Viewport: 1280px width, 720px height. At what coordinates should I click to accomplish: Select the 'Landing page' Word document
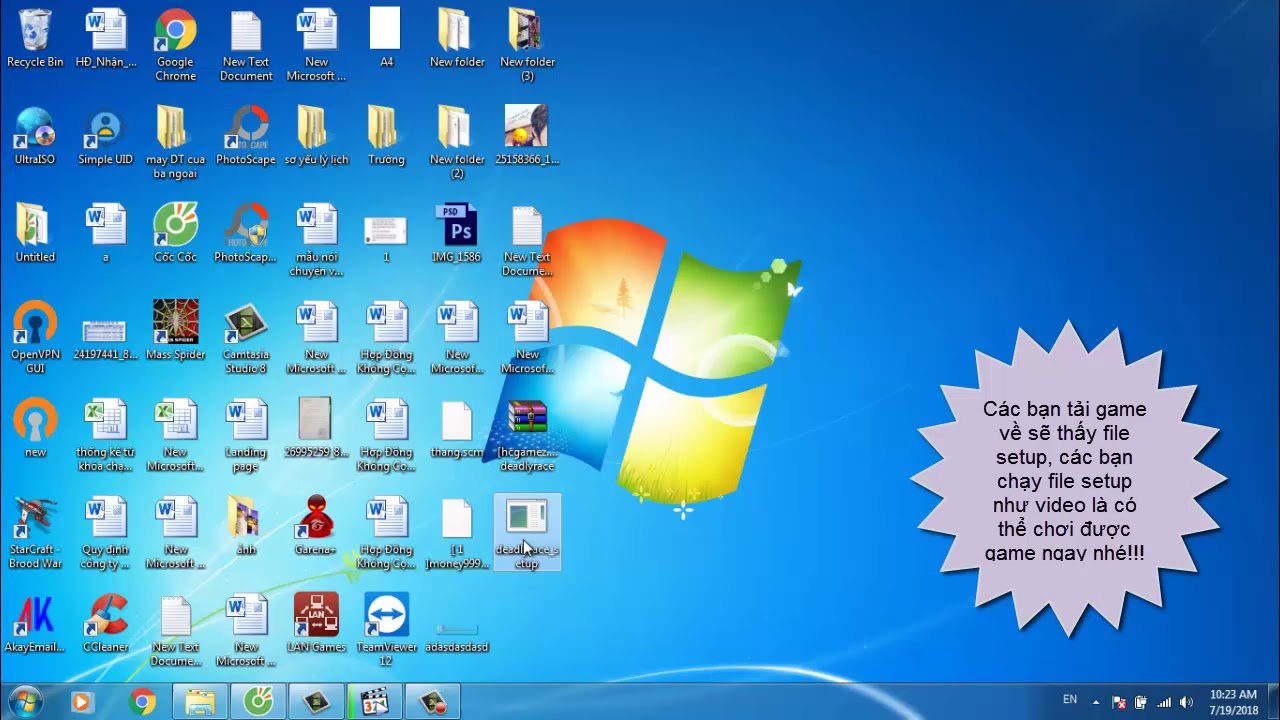pyautogui.click(x=246, y=435)
